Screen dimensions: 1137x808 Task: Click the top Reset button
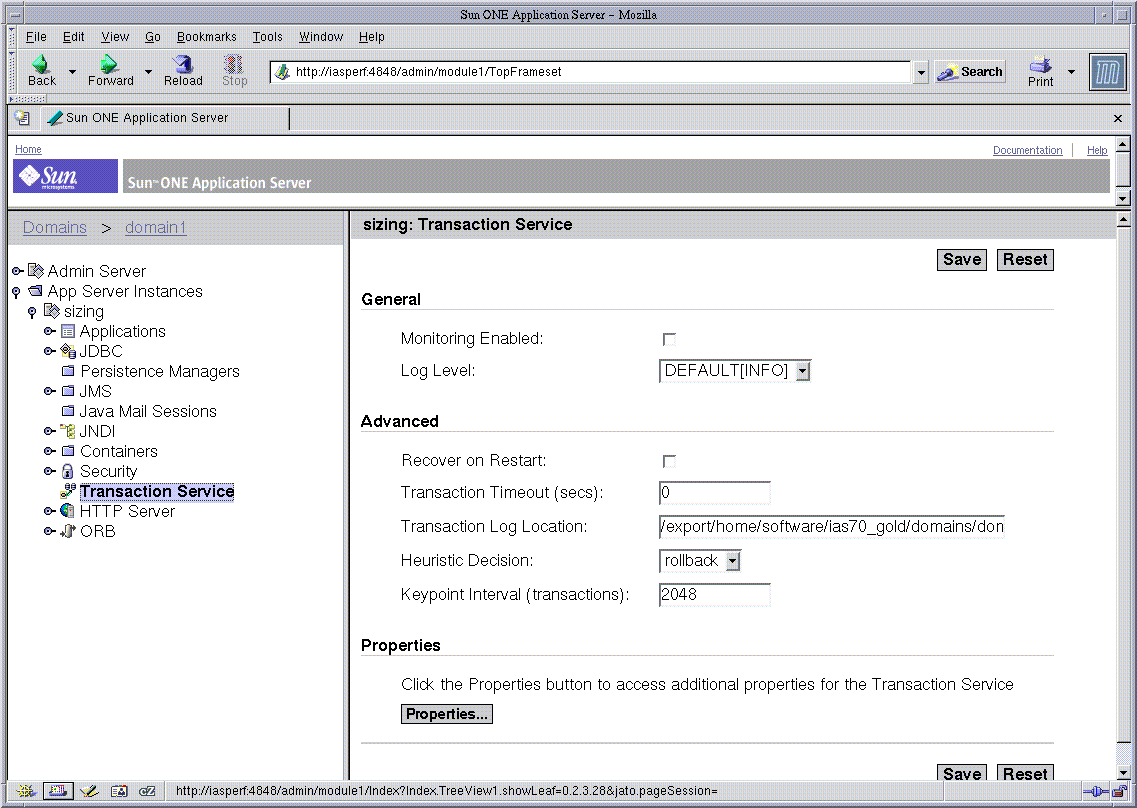tap(1025, 260)
